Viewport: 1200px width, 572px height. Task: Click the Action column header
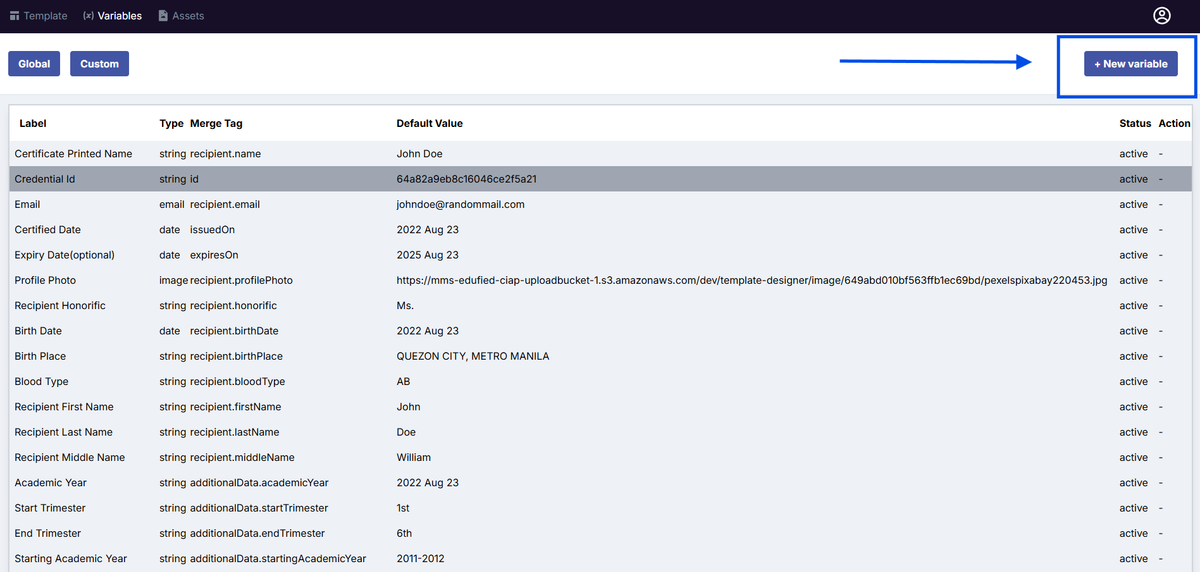click(x=1174, y=123)
